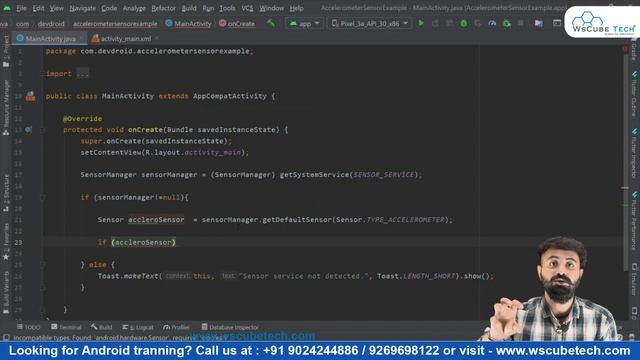
Task: Open the Build Variants tool window
Action: [6, 292]
